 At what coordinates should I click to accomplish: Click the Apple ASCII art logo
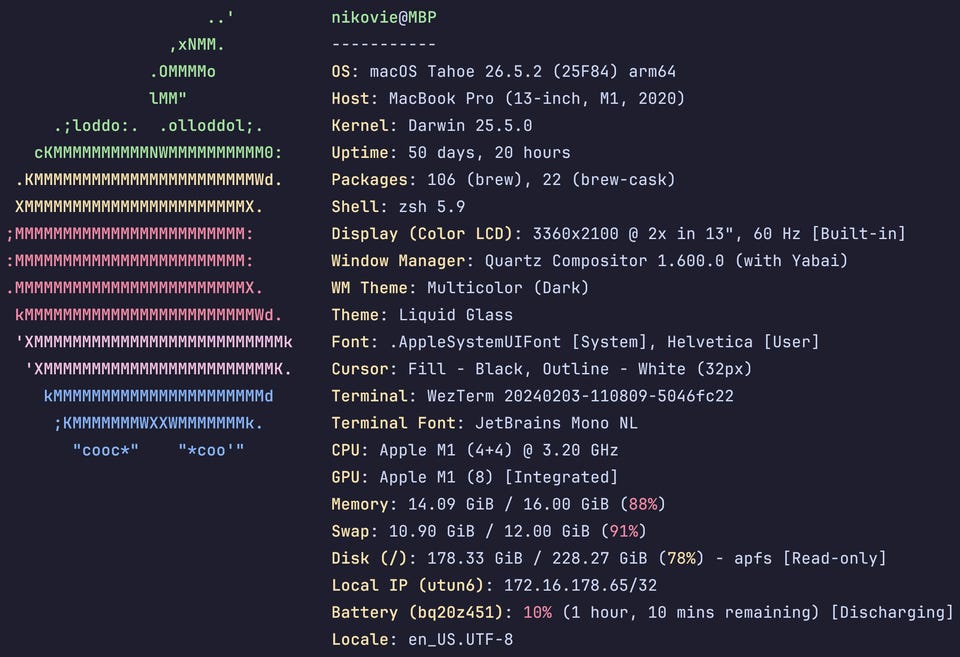[149, 235]
